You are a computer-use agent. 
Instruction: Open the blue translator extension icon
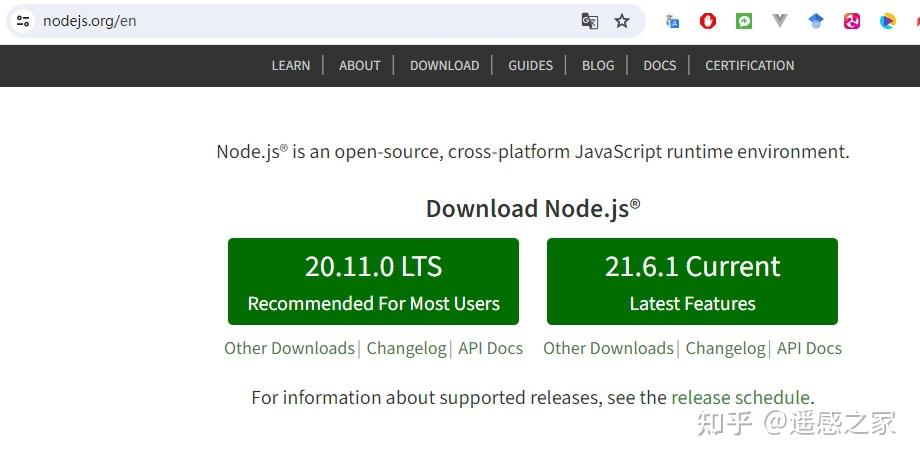click(x=672, y=21)
